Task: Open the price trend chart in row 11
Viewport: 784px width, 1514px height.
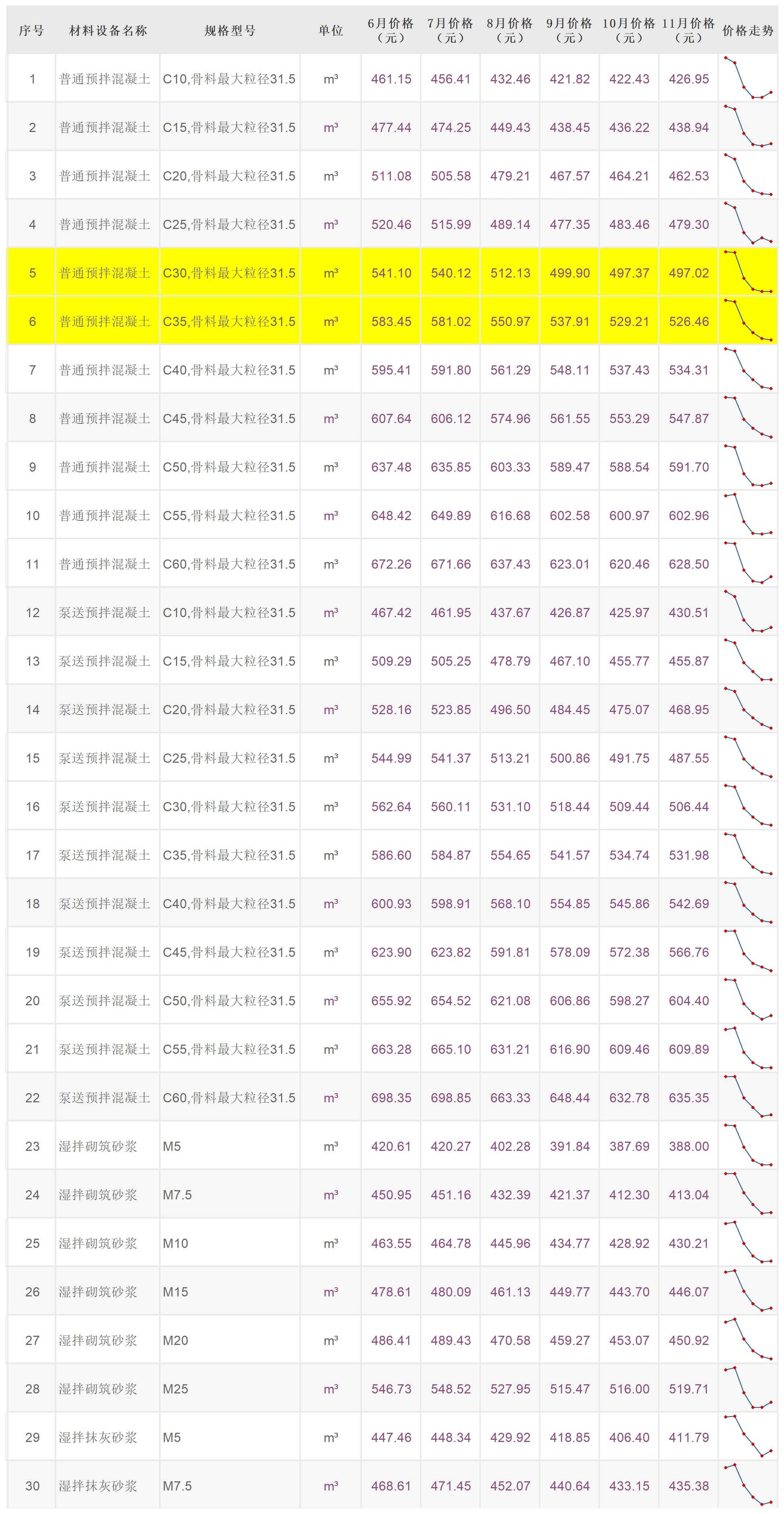Action: coord(748,563)
